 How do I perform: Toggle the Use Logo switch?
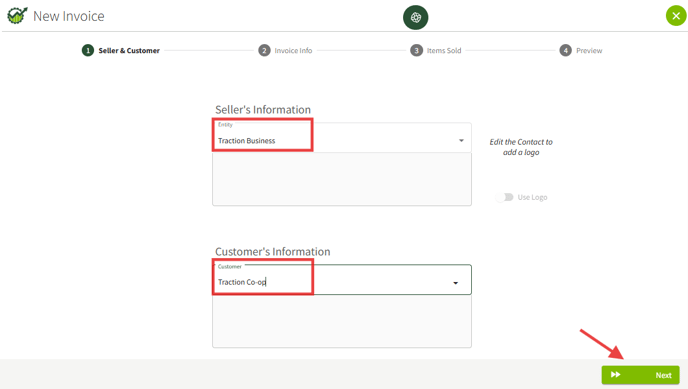pyautogui.click(x=505, y=197)
